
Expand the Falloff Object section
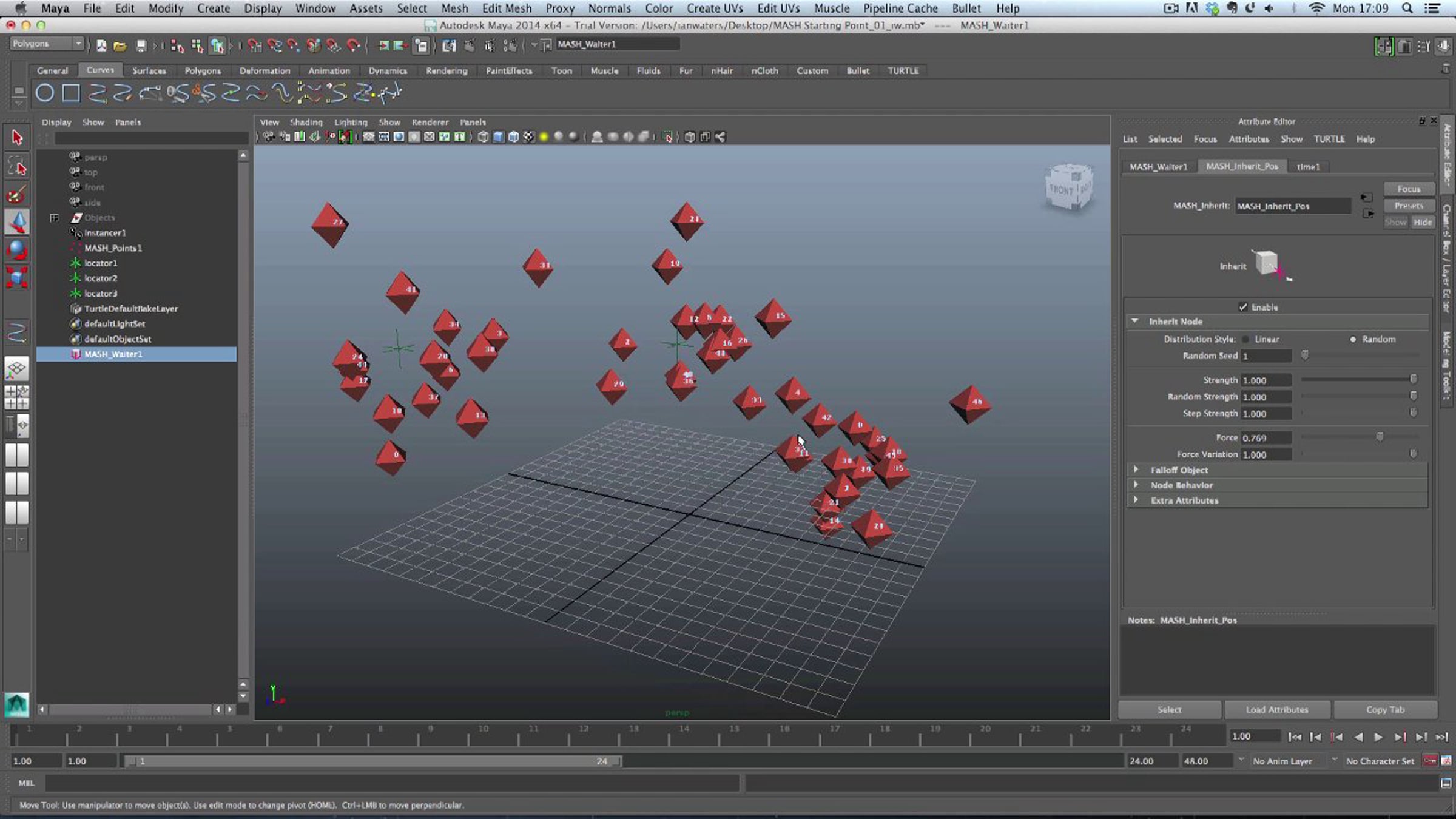(1136, 470)
